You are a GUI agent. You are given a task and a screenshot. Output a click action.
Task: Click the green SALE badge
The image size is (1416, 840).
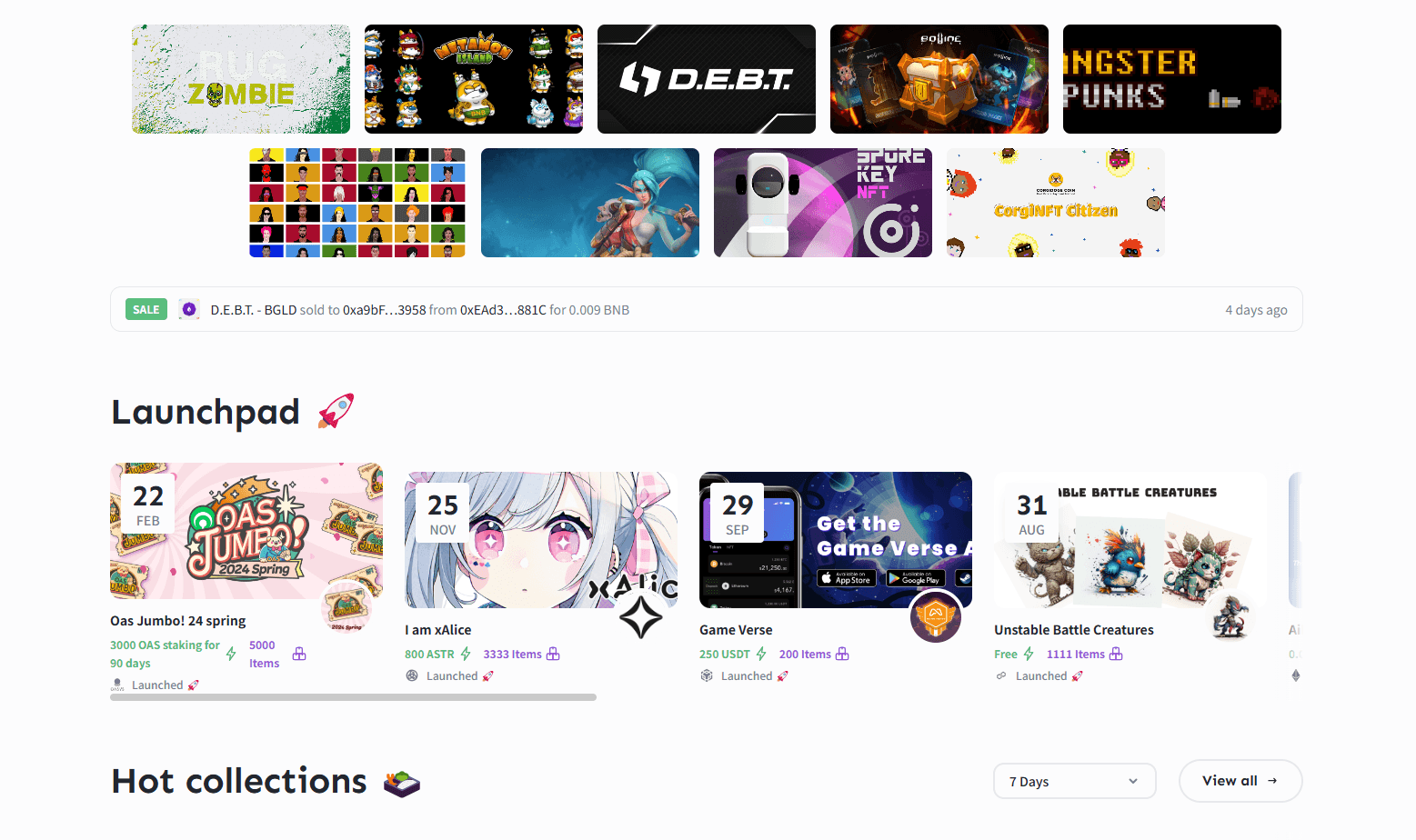point(146,309)
